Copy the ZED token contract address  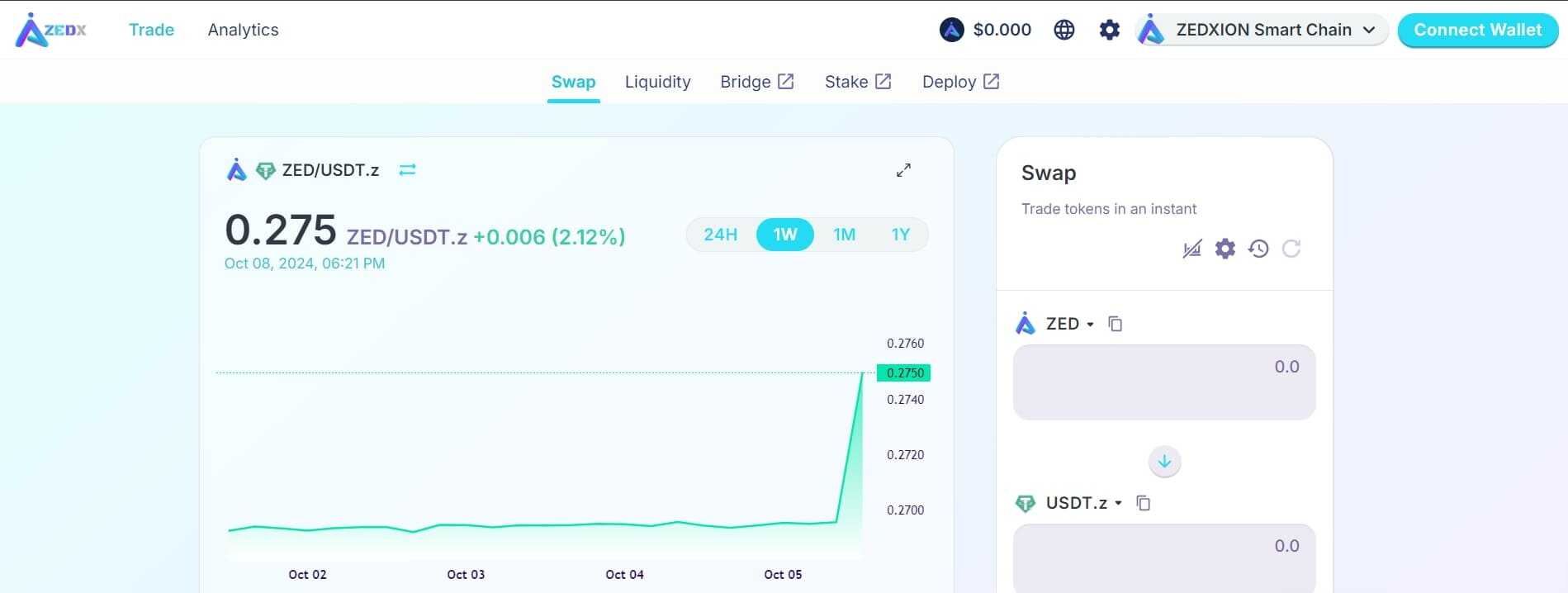1116,323
